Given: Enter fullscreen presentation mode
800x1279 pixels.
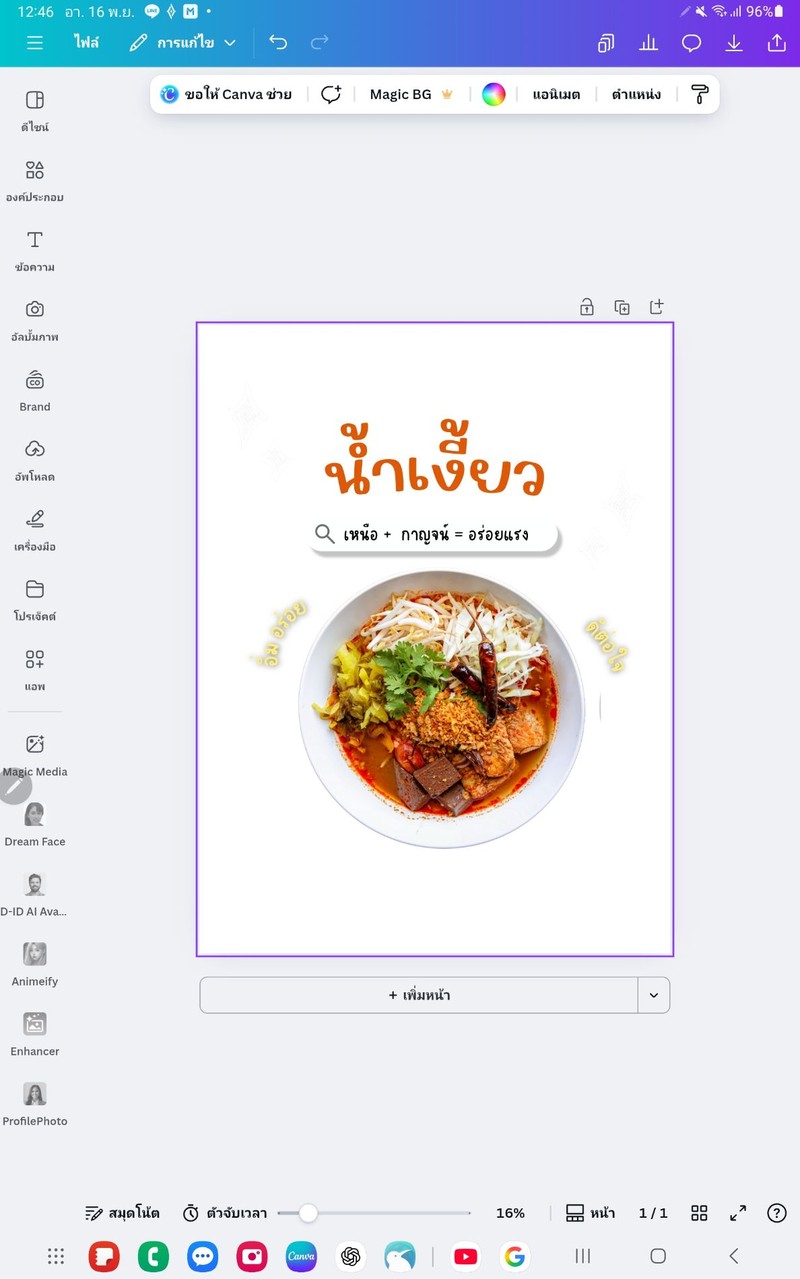Looking at the screenshot, I should 738,1213.
